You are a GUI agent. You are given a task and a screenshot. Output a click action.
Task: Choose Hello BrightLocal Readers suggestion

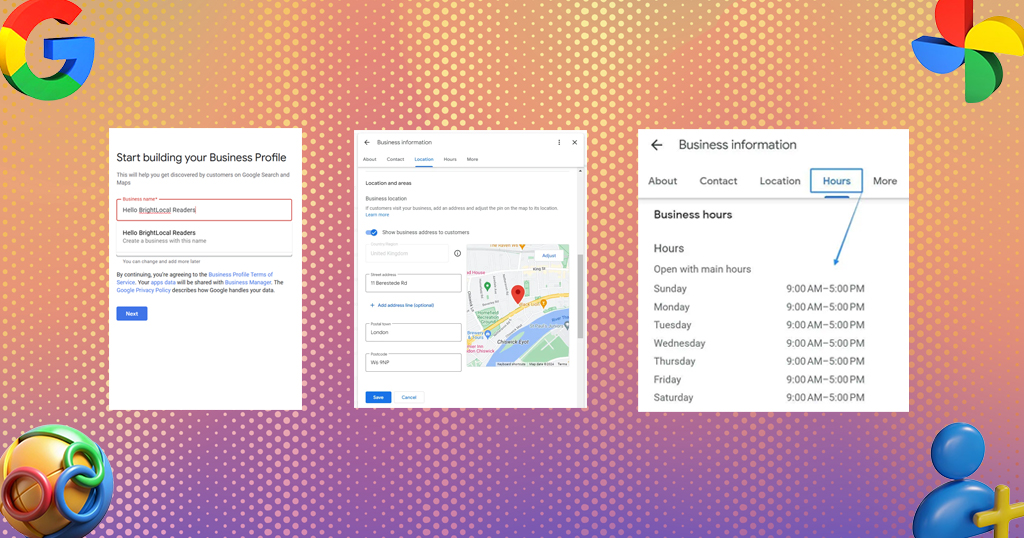tap(204, 236)
